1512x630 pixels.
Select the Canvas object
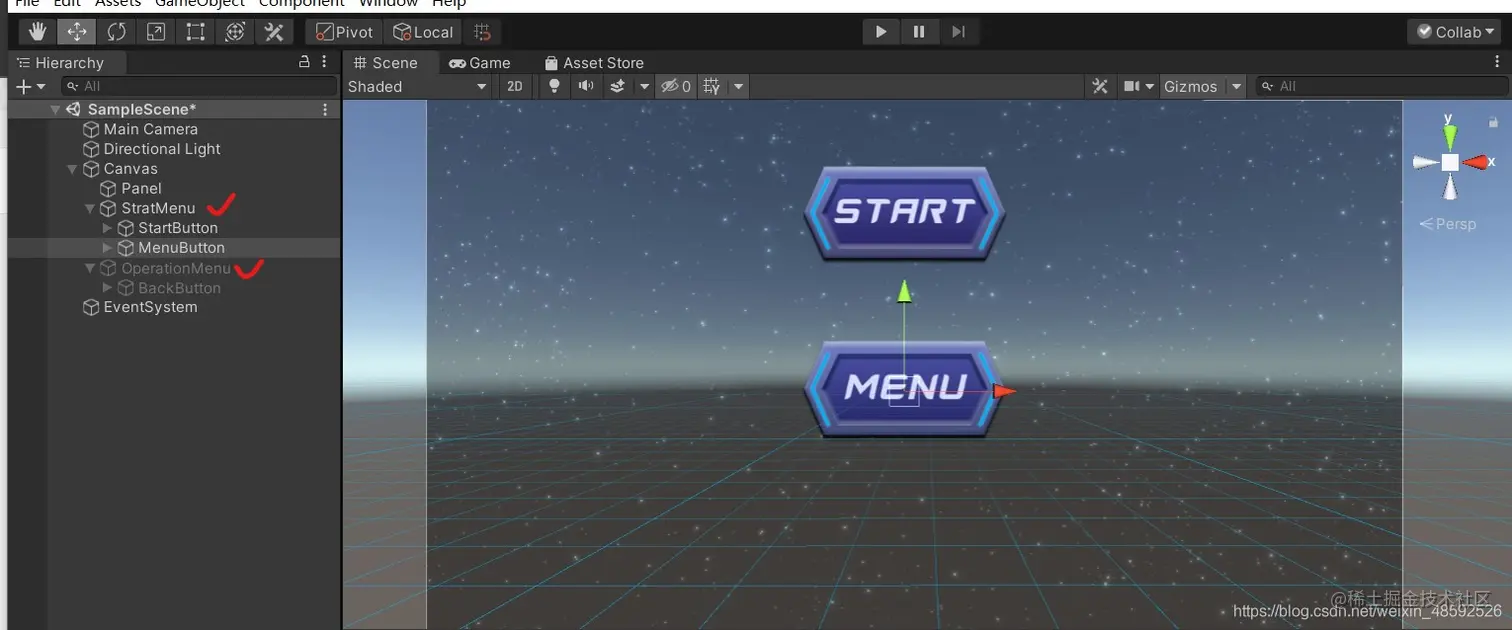[130, 169]
